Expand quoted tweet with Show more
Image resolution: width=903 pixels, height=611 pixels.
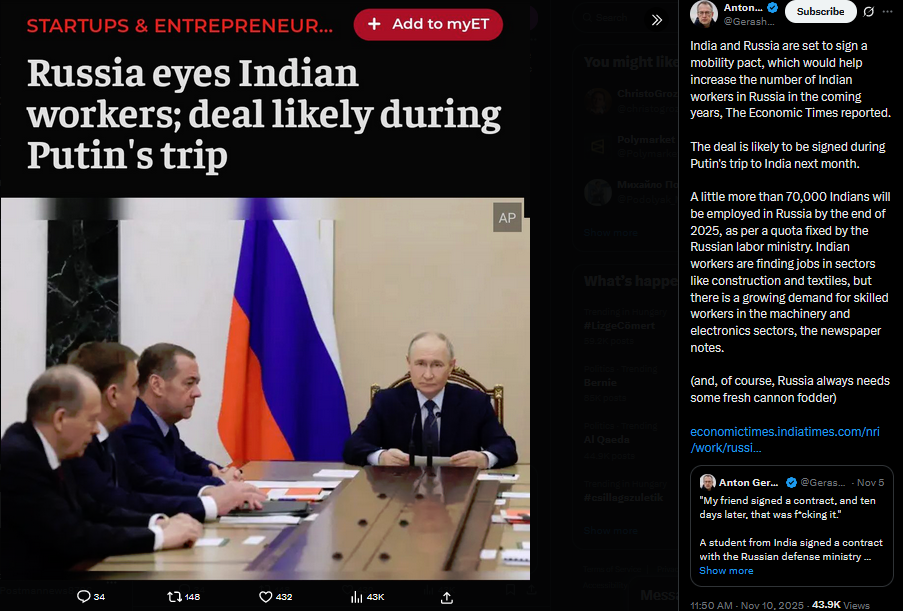(x=726, y=571)
